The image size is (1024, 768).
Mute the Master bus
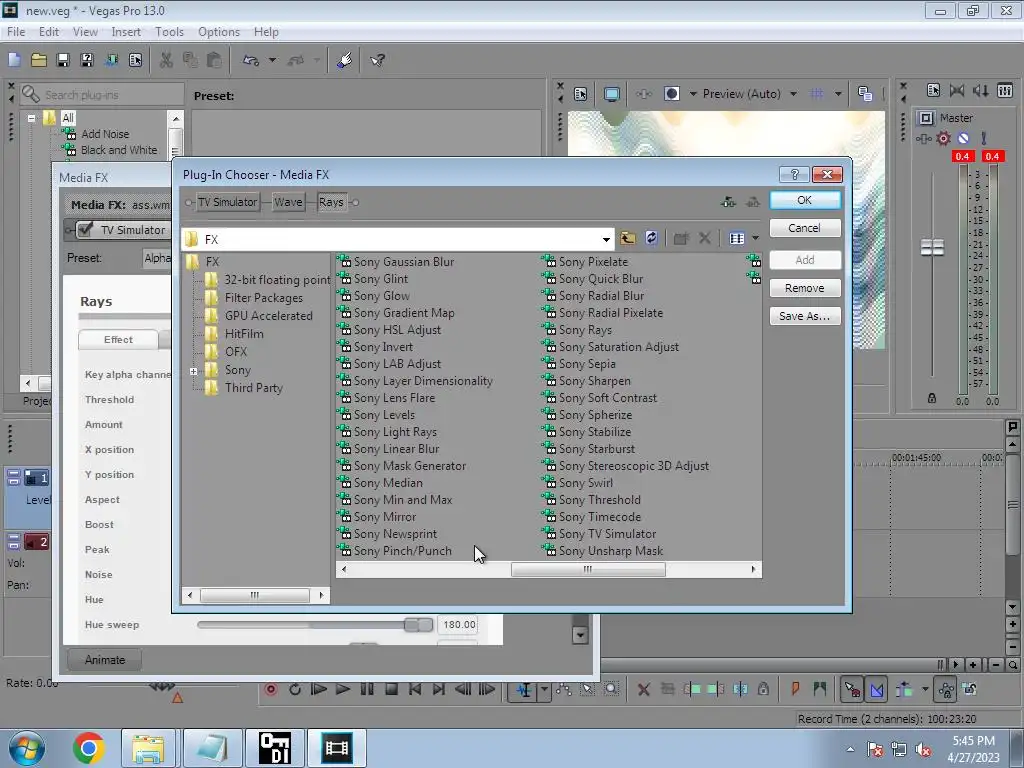click(963, 138)
